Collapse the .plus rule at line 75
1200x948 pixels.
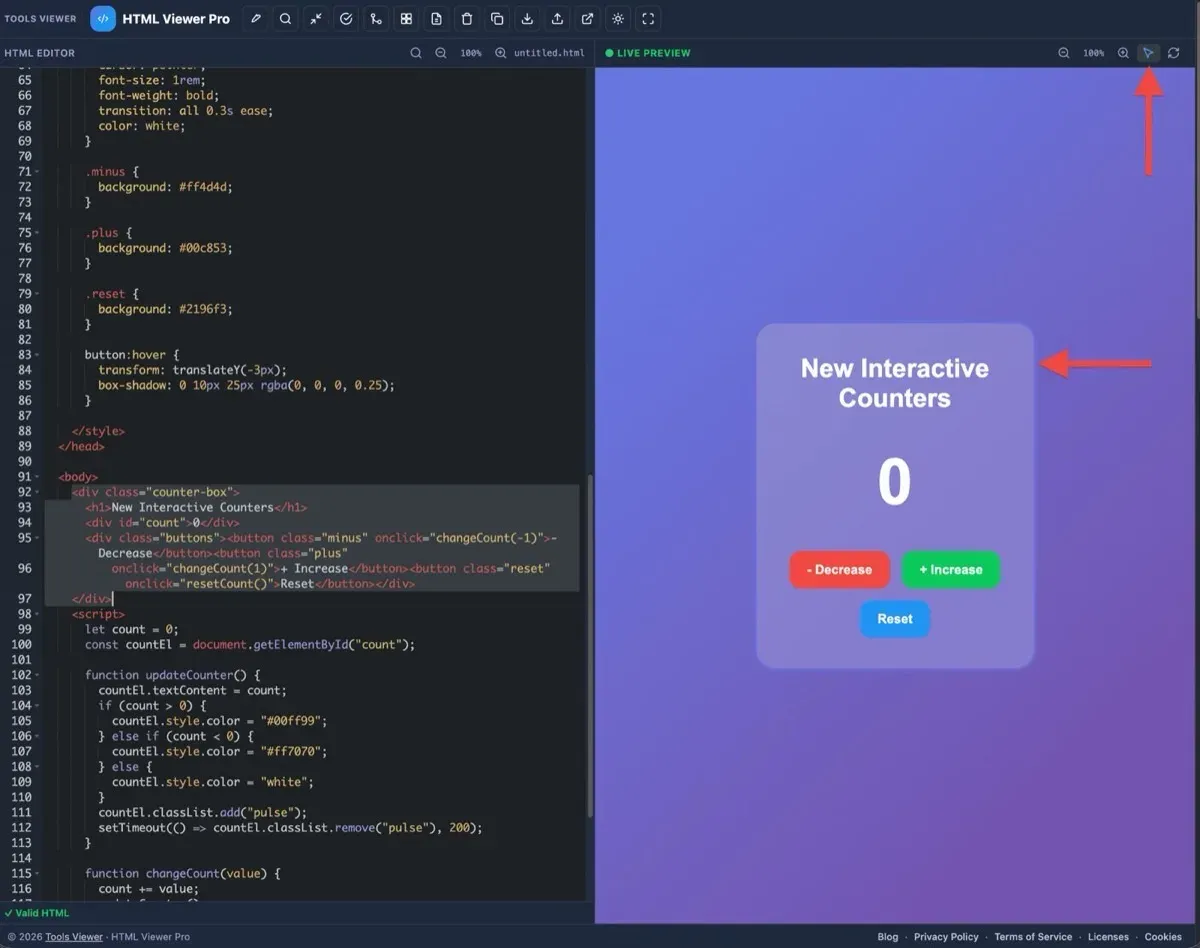[38, 233]
